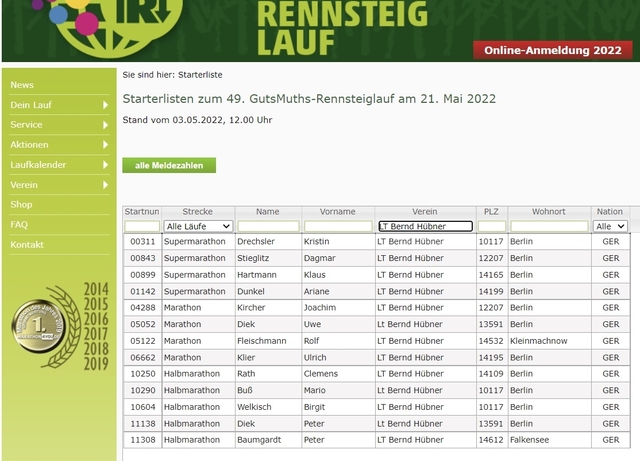Sort by the PLZ column header
Image resolution: width=640 pixels, height=461 pixels.
(x=491, y=212)
